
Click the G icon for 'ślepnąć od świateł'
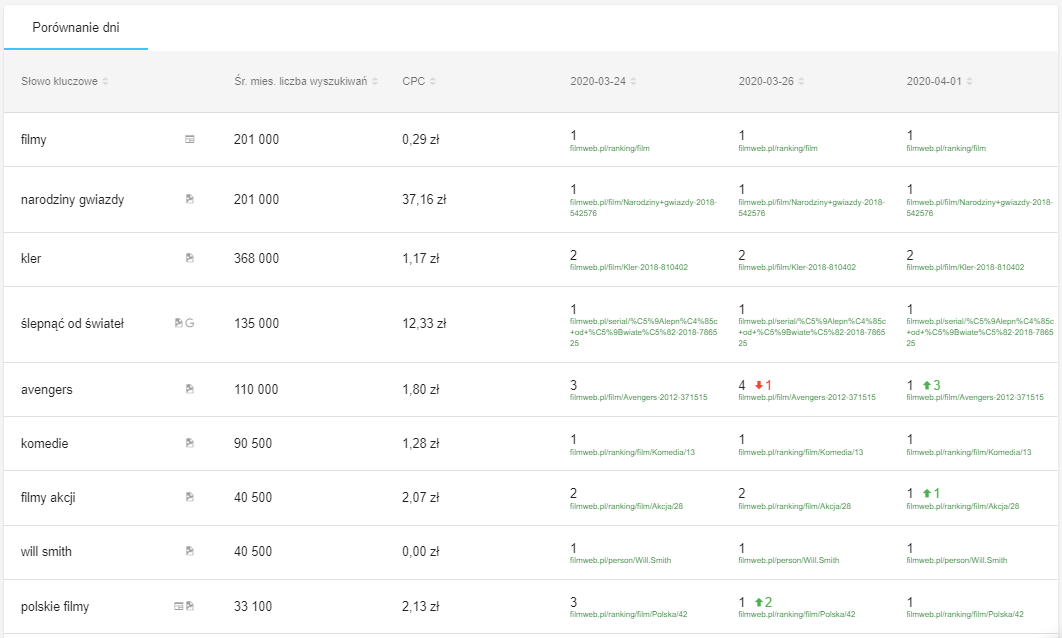(190, 323)
